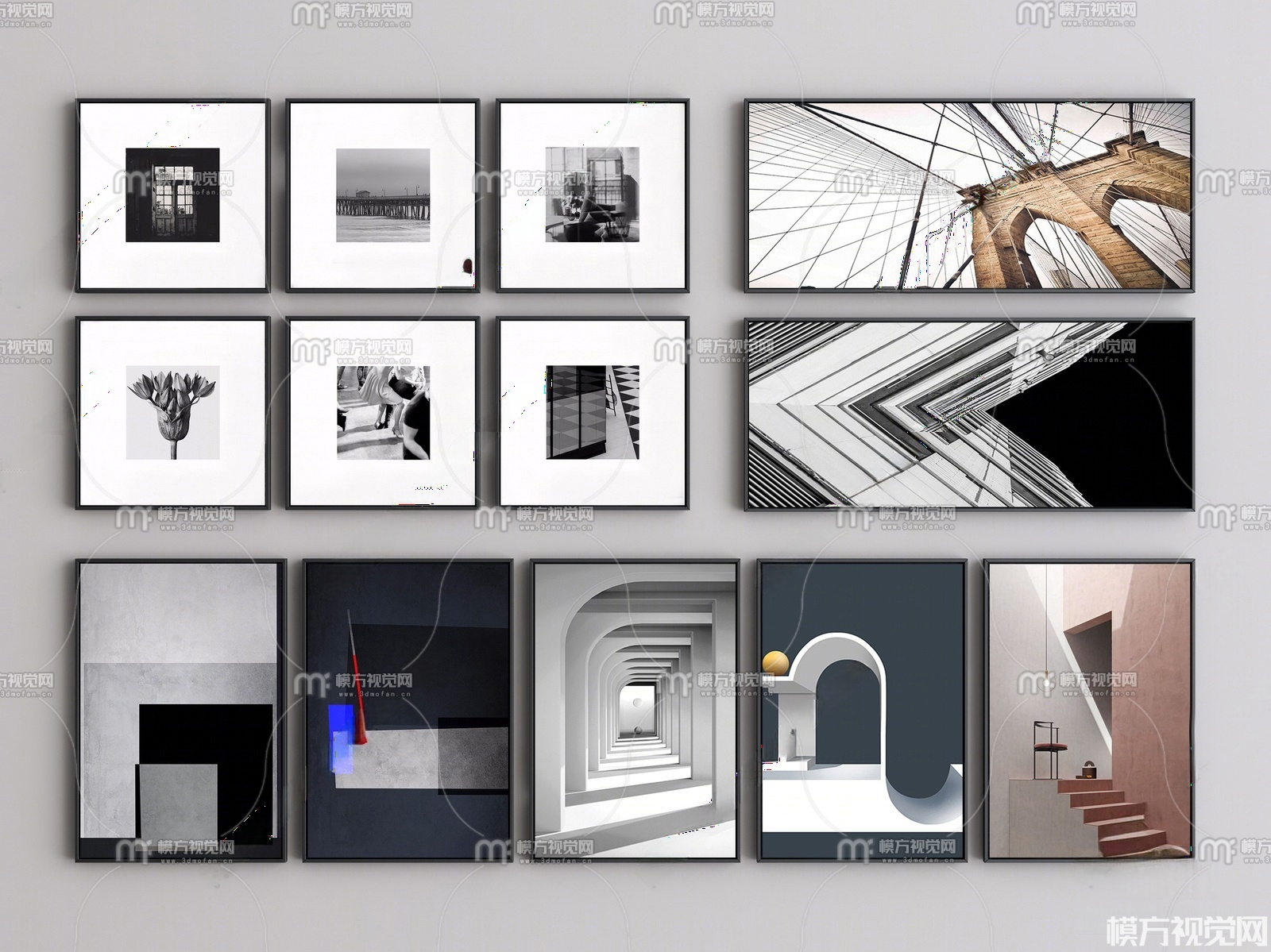Open the seated figure interior photo
Screen dimensions: 1271x952
[x=593, y=195]
